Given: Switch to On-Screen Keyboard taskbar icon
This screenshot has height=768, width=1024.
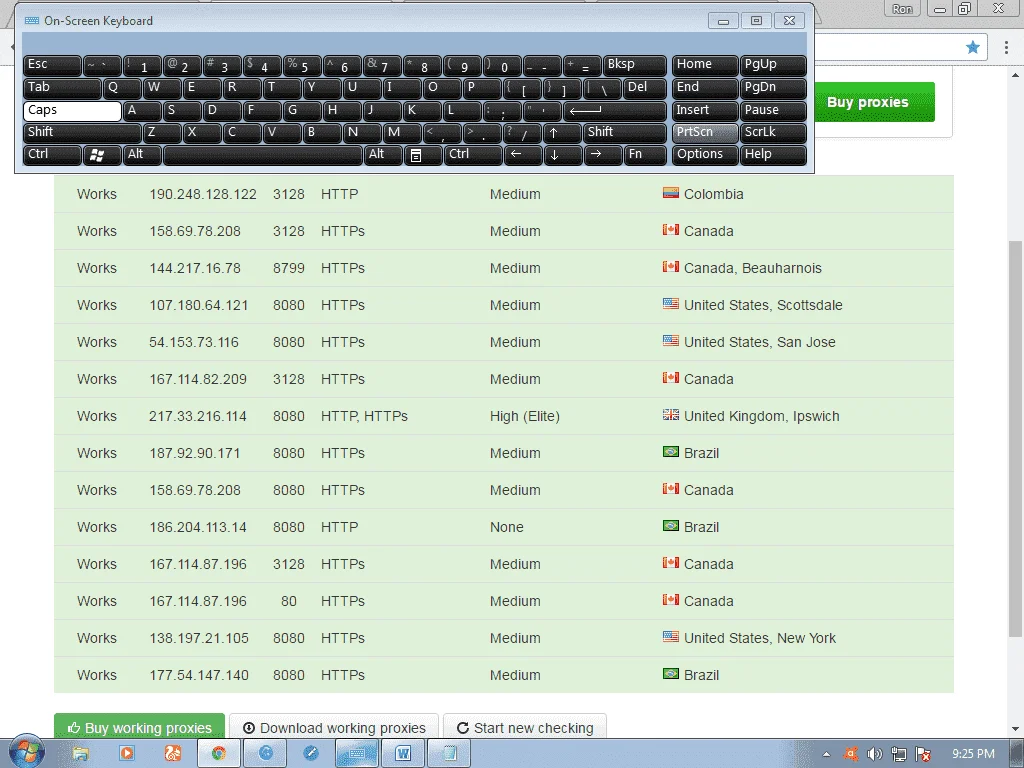Looking at the screenshot, I should 357,754.
